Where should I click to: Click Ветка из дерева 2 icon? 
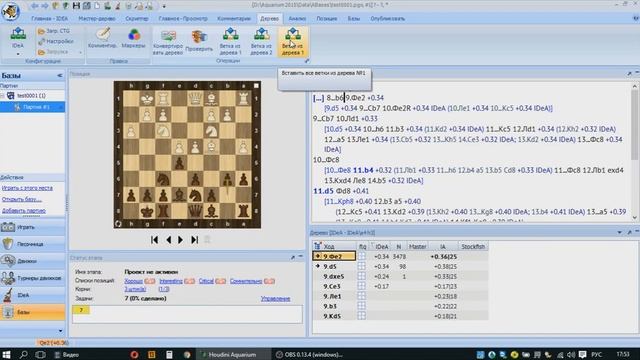tap(261, 41)
